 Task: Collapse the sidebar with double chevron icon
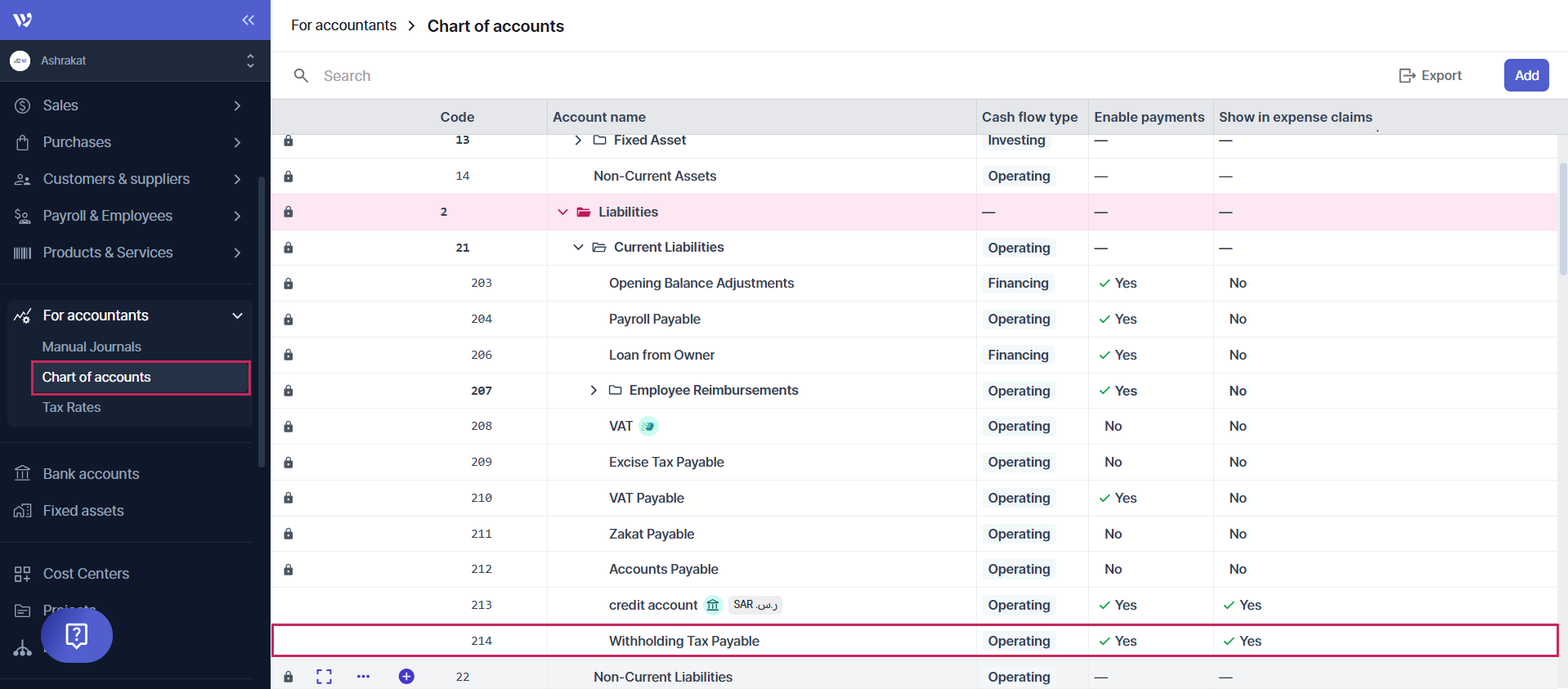[x=248, y=20]
